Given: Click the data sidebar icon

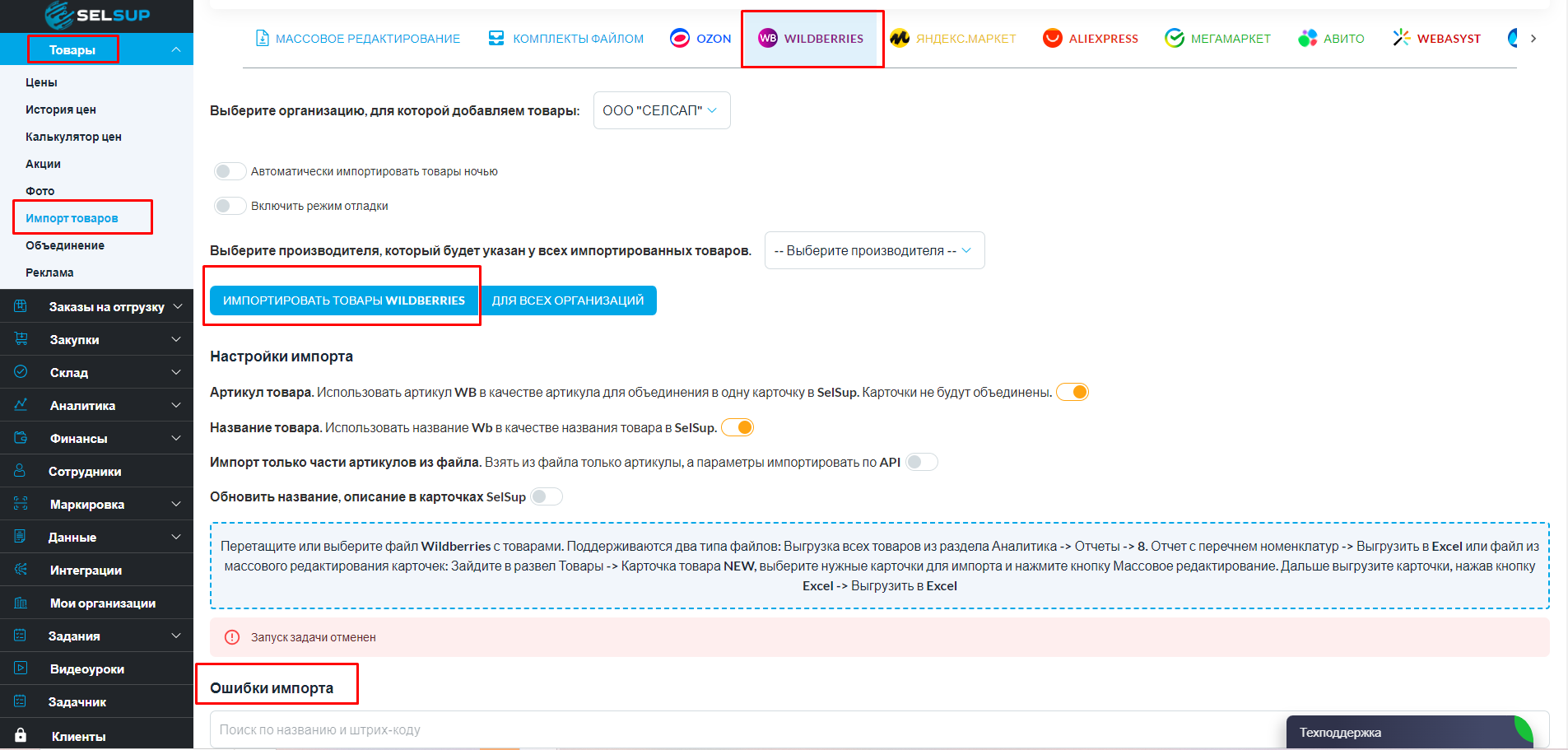Looking at the screenshot, I should click(x=21, y=537).
